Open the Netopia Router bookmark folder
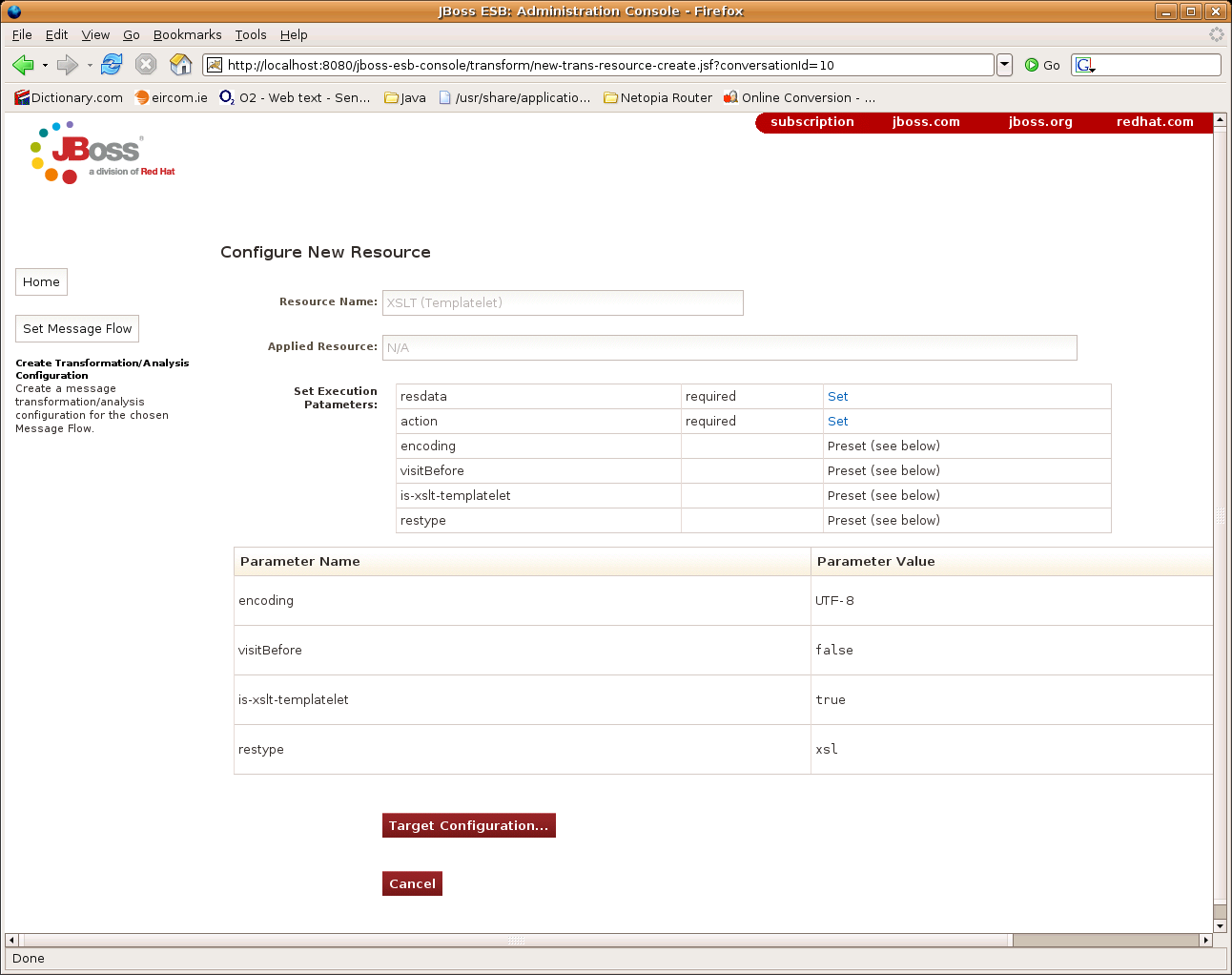Image resolution: width=1232 pixels, height=975 pixels. (658, 97)
